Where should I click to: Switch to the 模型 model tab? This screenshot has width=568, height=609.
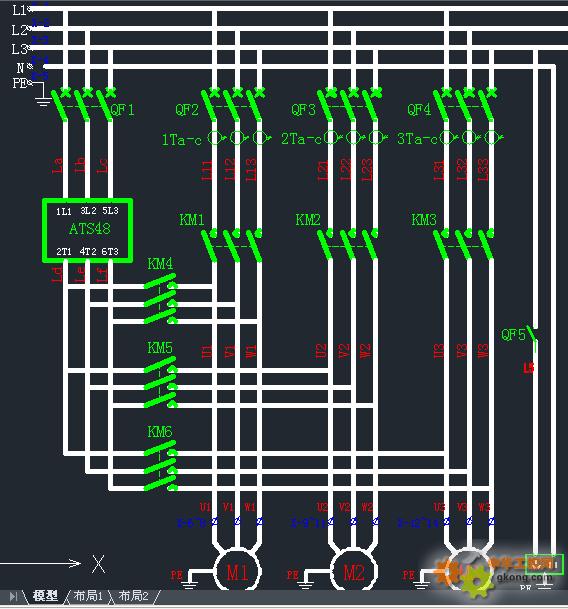[x=45, y=595]
